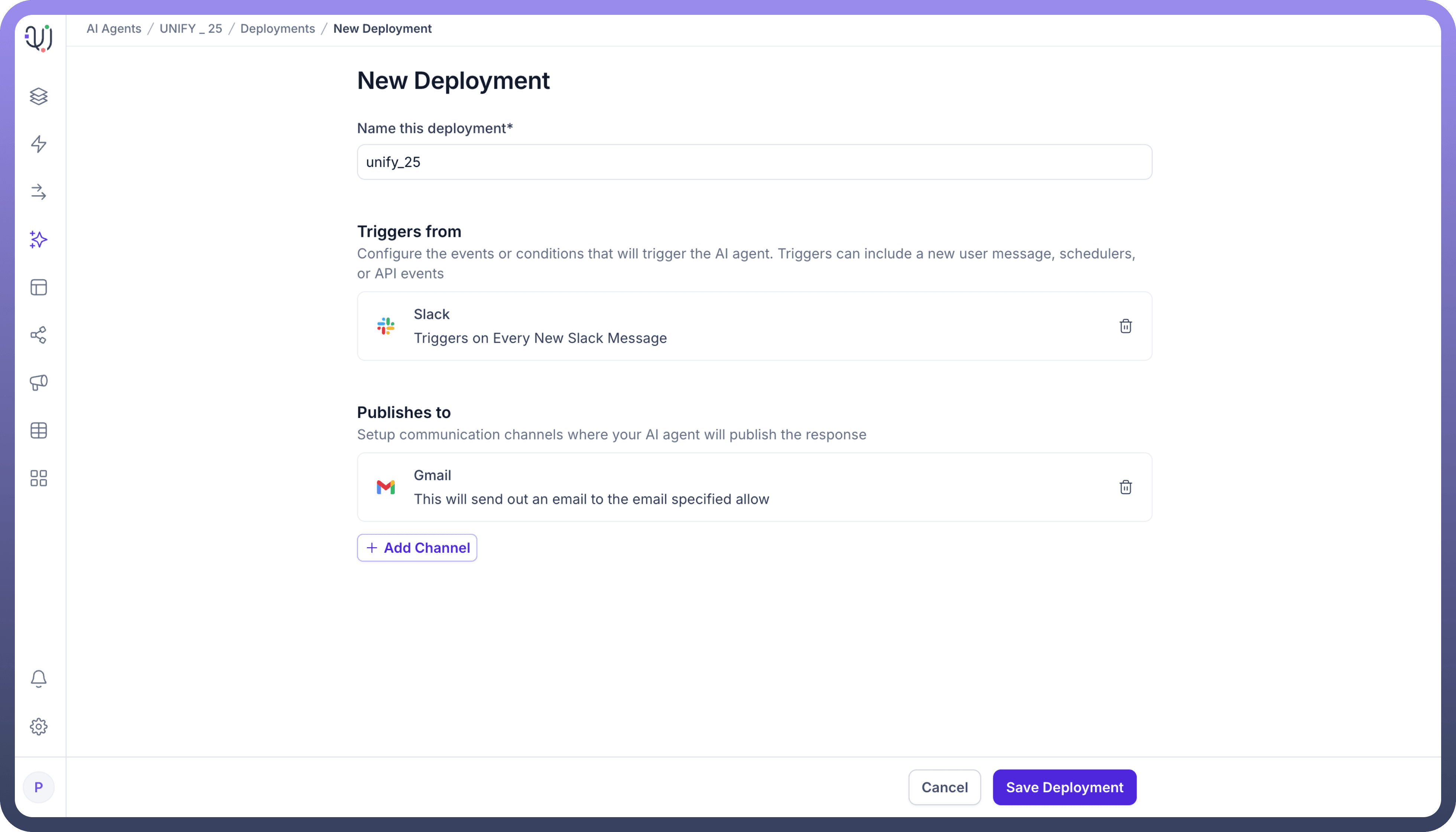This screenshot has width=1456, height=832.
Task: Click the Add Channel button
Action: (417, 548)
